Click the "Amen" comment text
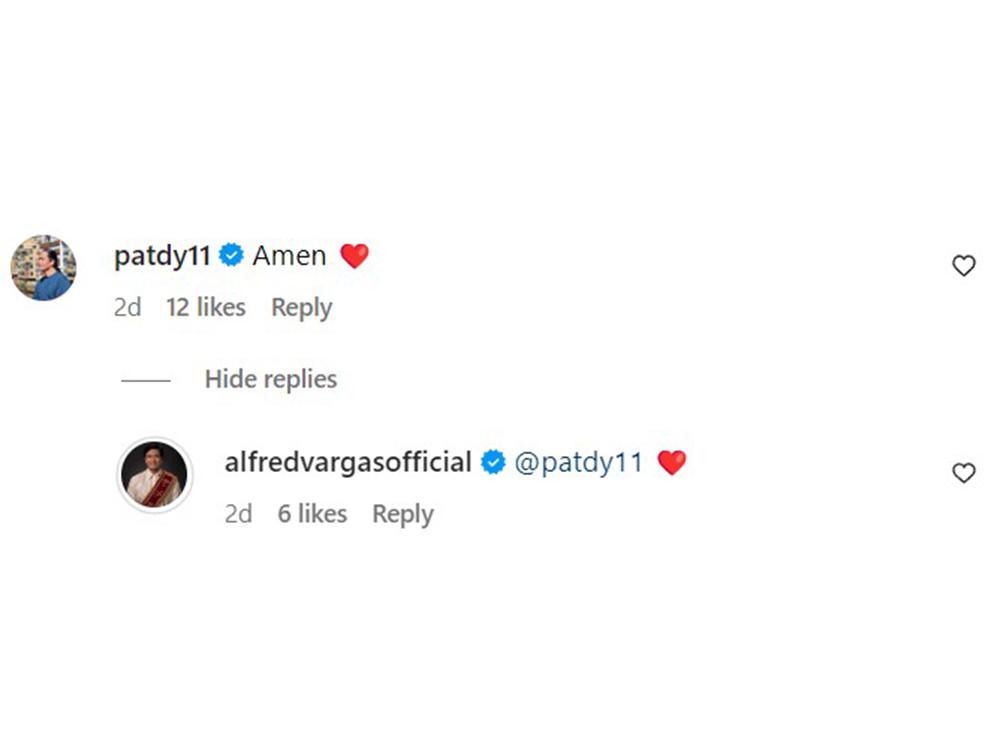This screenshot has height=750, width=1000. pos(289,256)
